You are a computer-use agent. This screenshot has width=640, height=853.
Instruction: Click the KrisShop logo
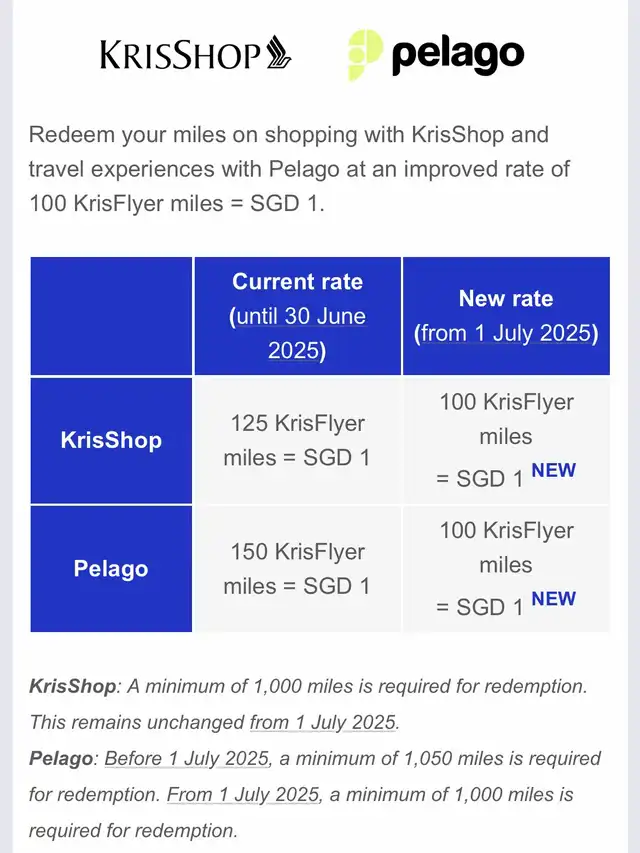pos(195,53)
